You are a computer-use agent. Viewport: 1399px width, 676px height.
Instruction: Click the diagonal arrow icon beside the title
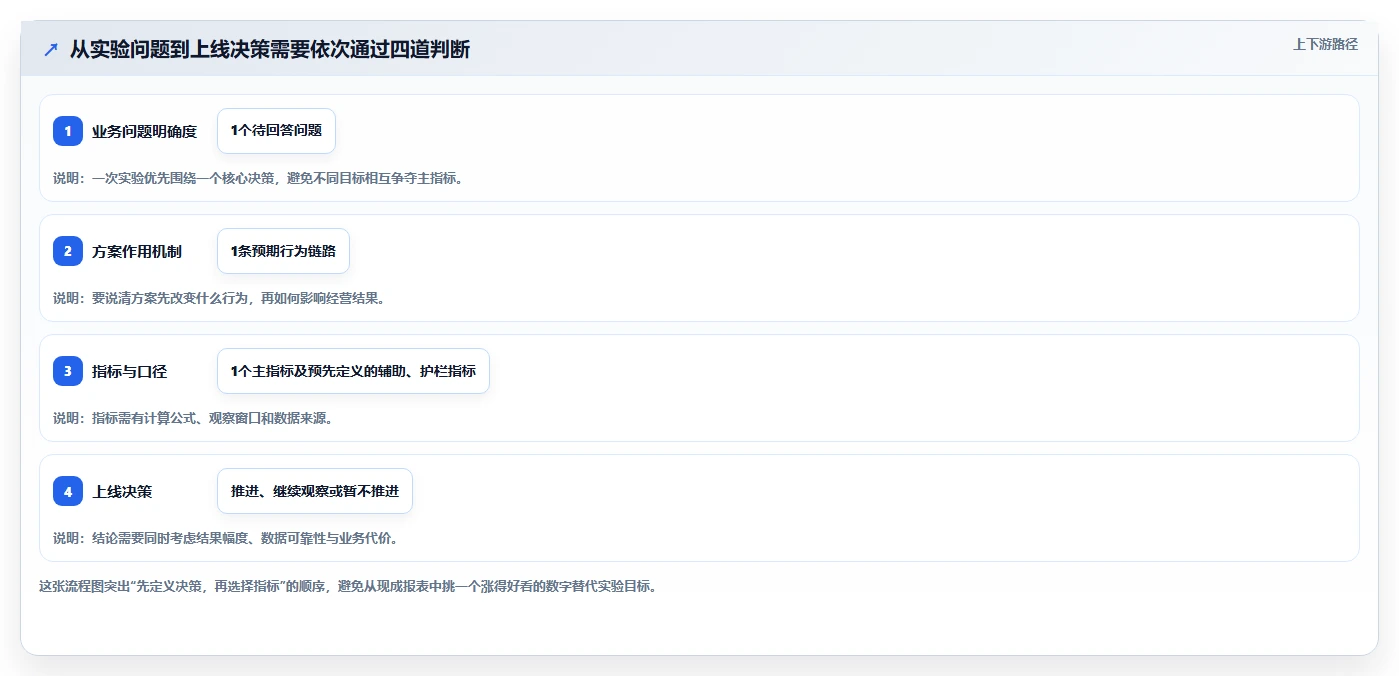(x=51, y=49)
